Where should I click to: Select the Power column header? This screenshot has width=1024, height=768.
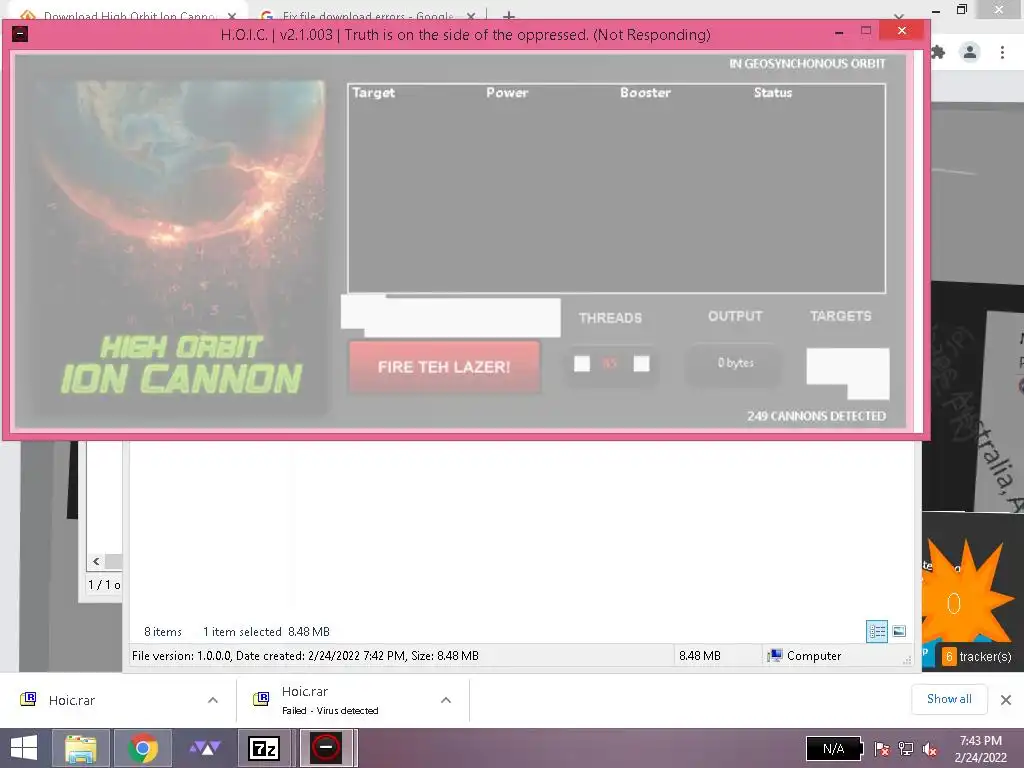pos(507,93)
